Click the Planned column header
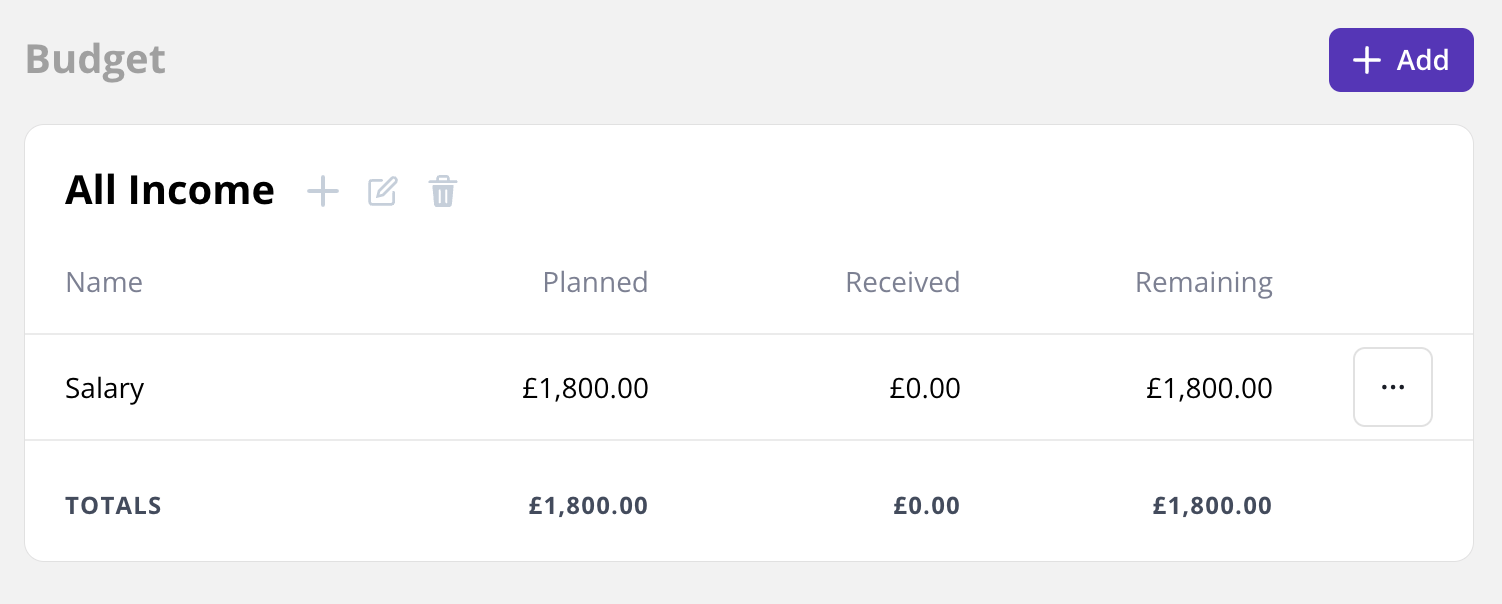This screenshot has width=1502, height=604. 595,282
